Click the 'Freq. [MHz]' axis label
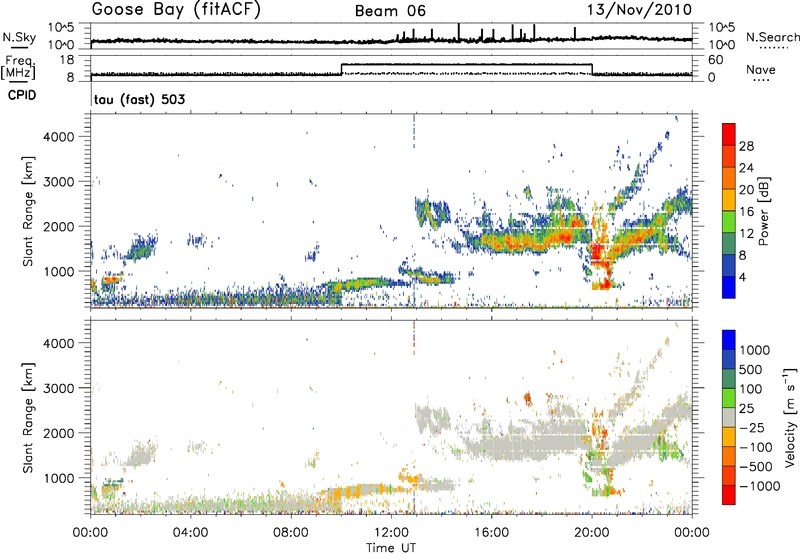This screenshot has width=800, height=554. point(20,68)
